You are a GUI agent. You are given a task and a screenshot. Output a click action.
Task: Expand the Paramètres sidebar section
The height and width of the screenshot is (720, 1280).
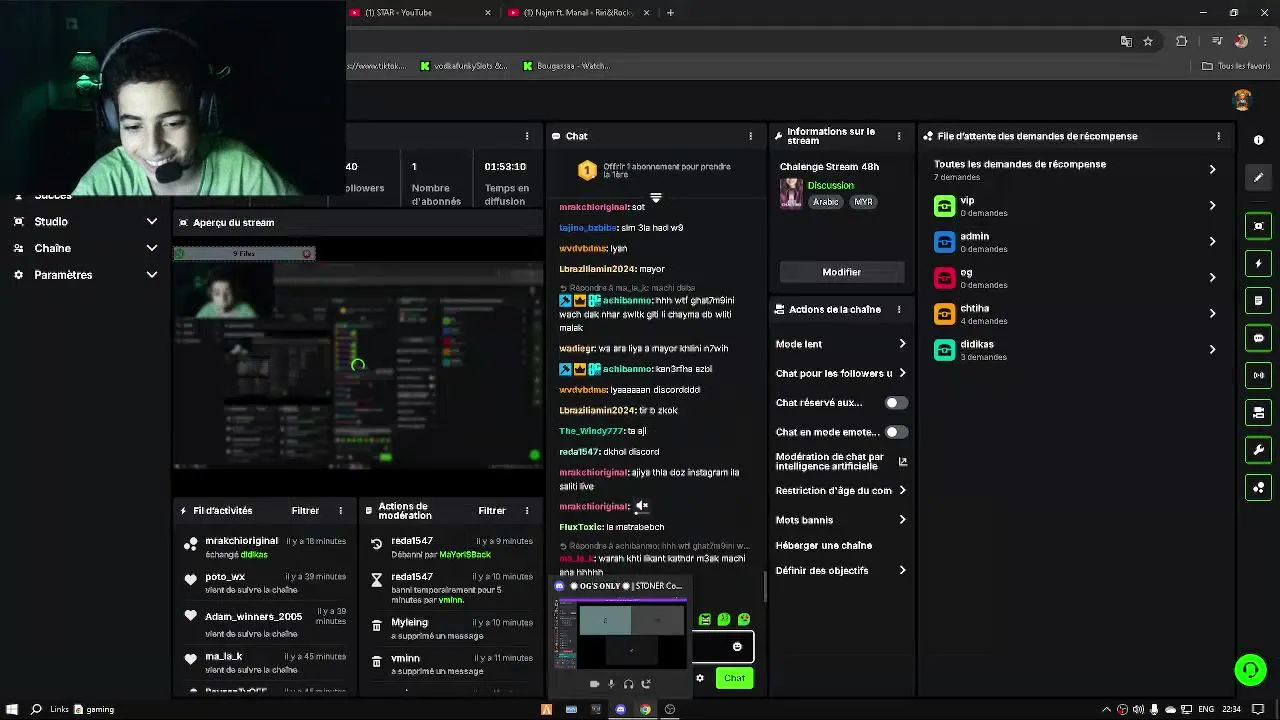(85, 275)
